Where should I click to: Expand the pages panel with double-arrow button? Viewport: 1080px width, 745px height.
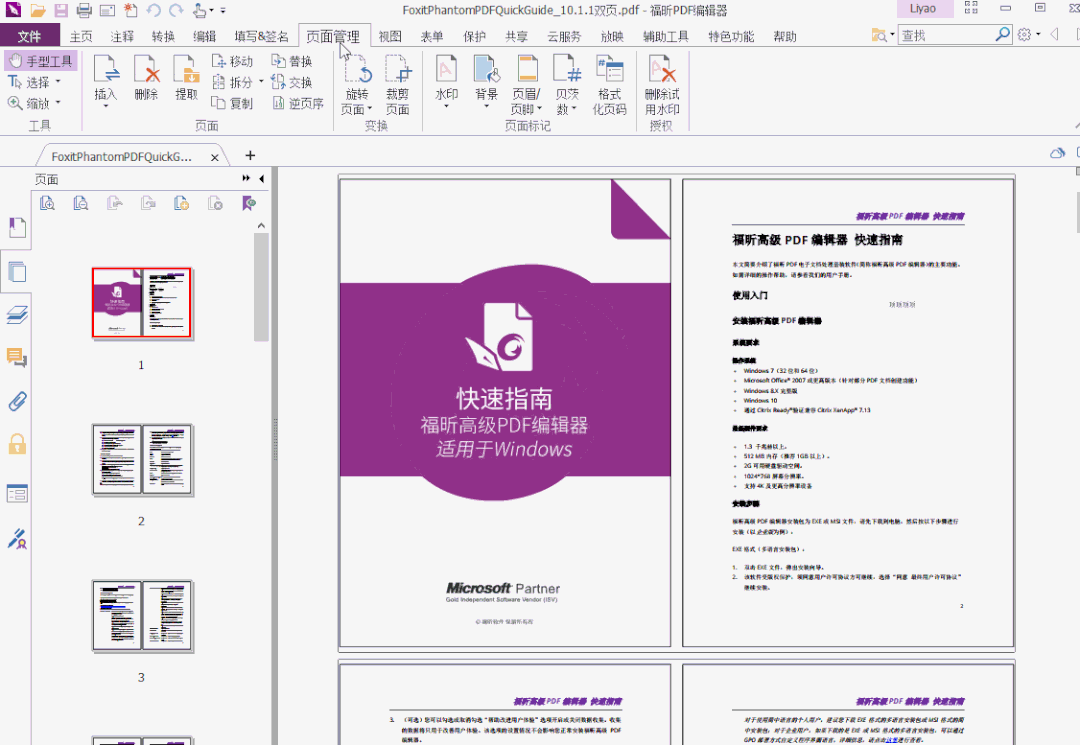(x=246, y=178)
